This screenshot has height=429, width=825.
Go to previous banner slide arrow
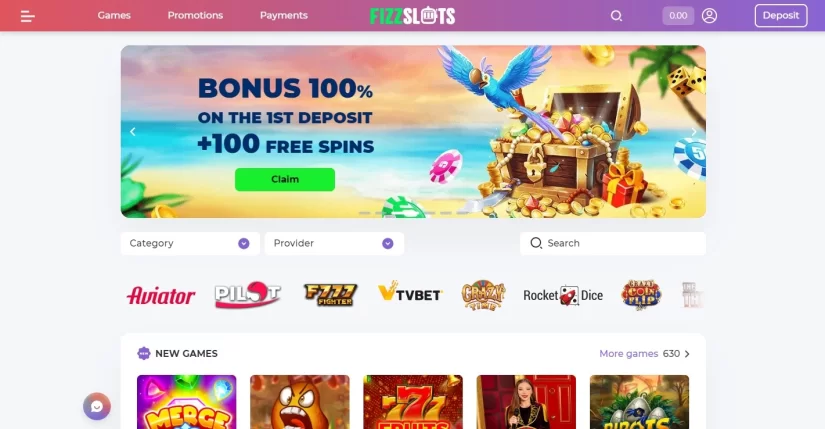click(x=133, y=132)
